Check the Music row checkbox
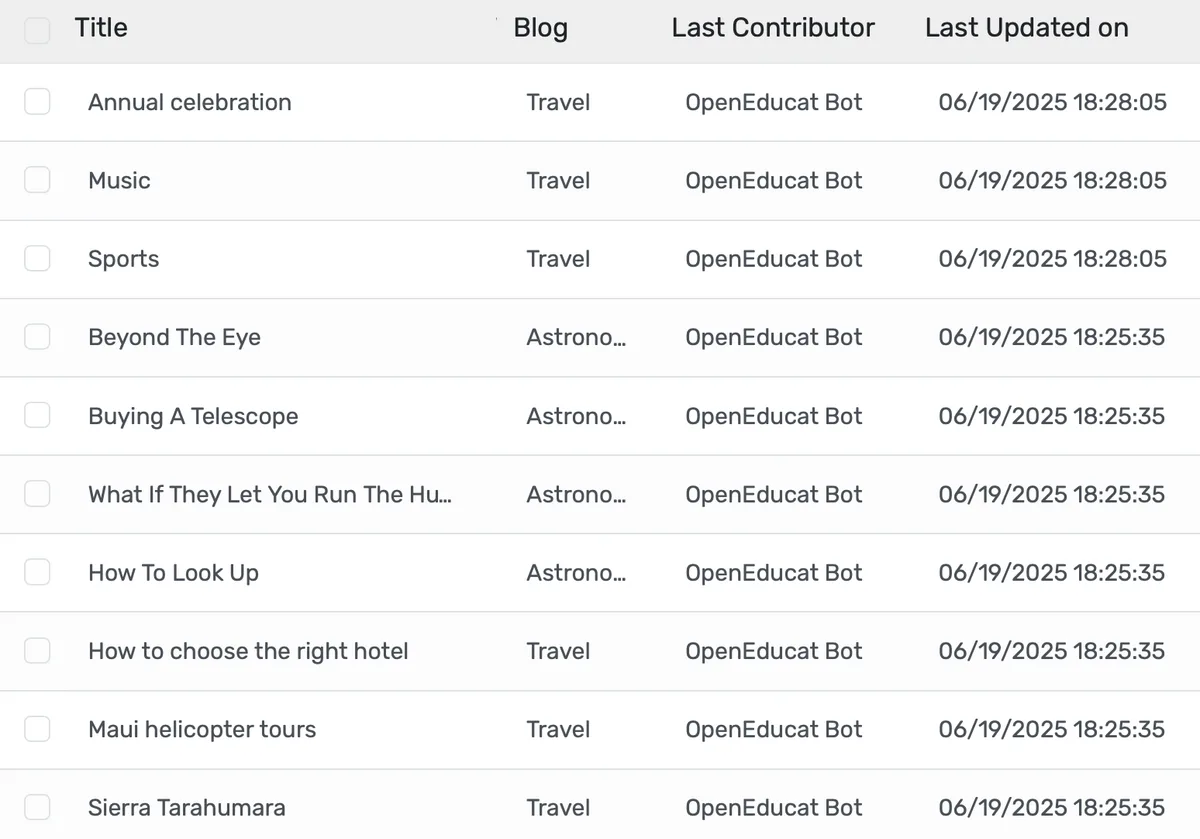This screenshot has width=1200, height=839. tap(37, 180)
